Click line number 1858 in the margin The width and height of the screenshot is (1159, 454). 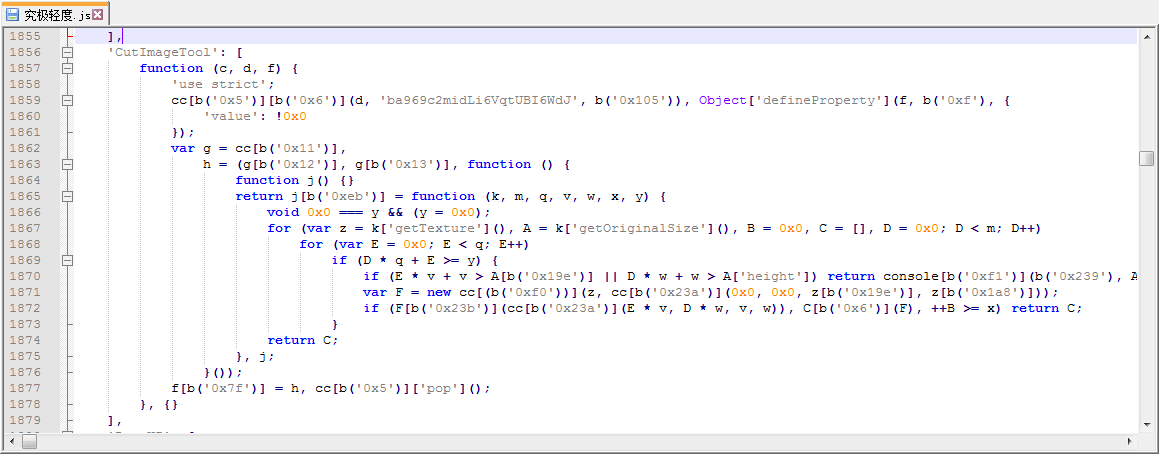[x=24, y=84]
